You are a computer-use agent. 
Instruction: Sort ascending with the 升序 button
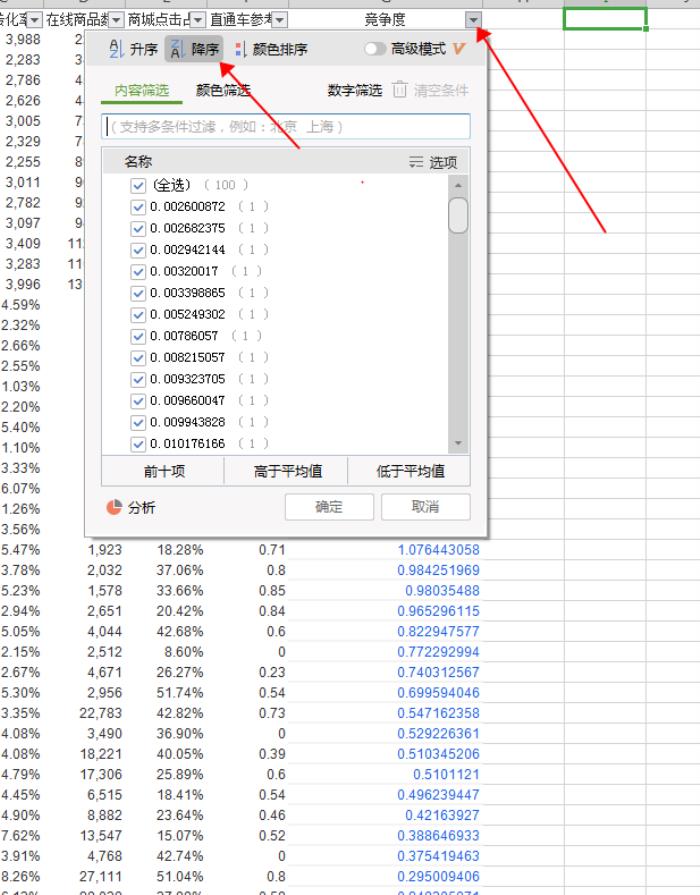pyautogui.click(x=132, y=49)
